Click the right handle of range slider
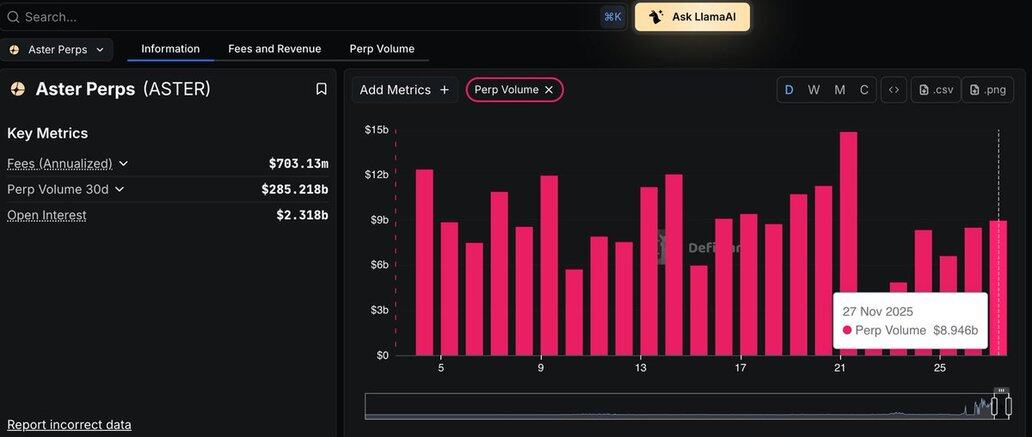 tap(1007, 405)
